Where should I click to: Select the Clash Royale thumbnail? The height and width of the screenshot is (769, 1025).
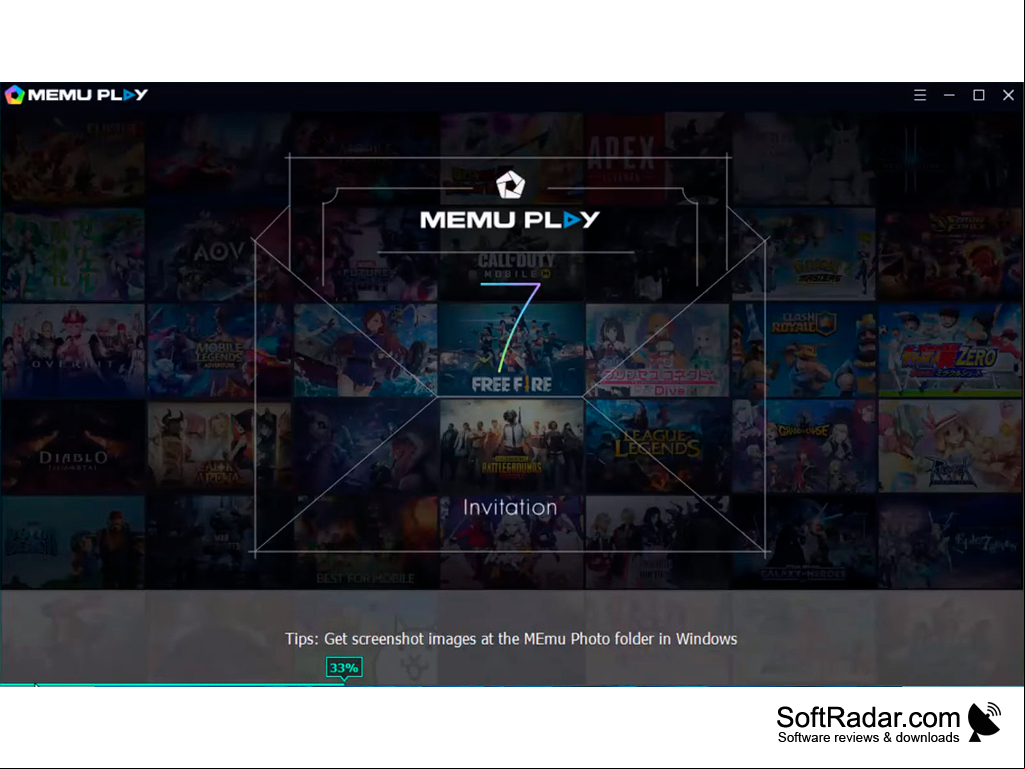[x=803, y=350]
